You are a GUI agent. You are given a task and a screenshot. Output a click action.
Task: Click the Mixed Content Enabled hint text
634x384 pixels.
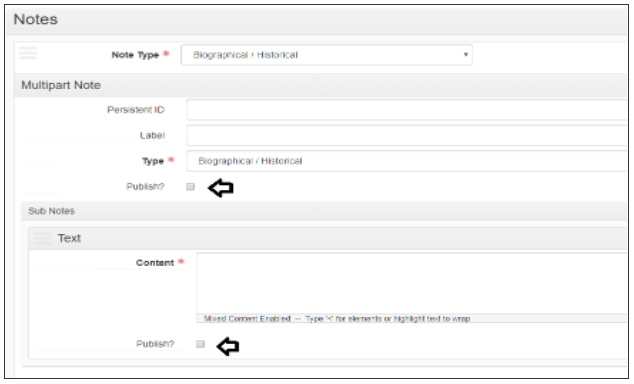(x=337, y=319)
